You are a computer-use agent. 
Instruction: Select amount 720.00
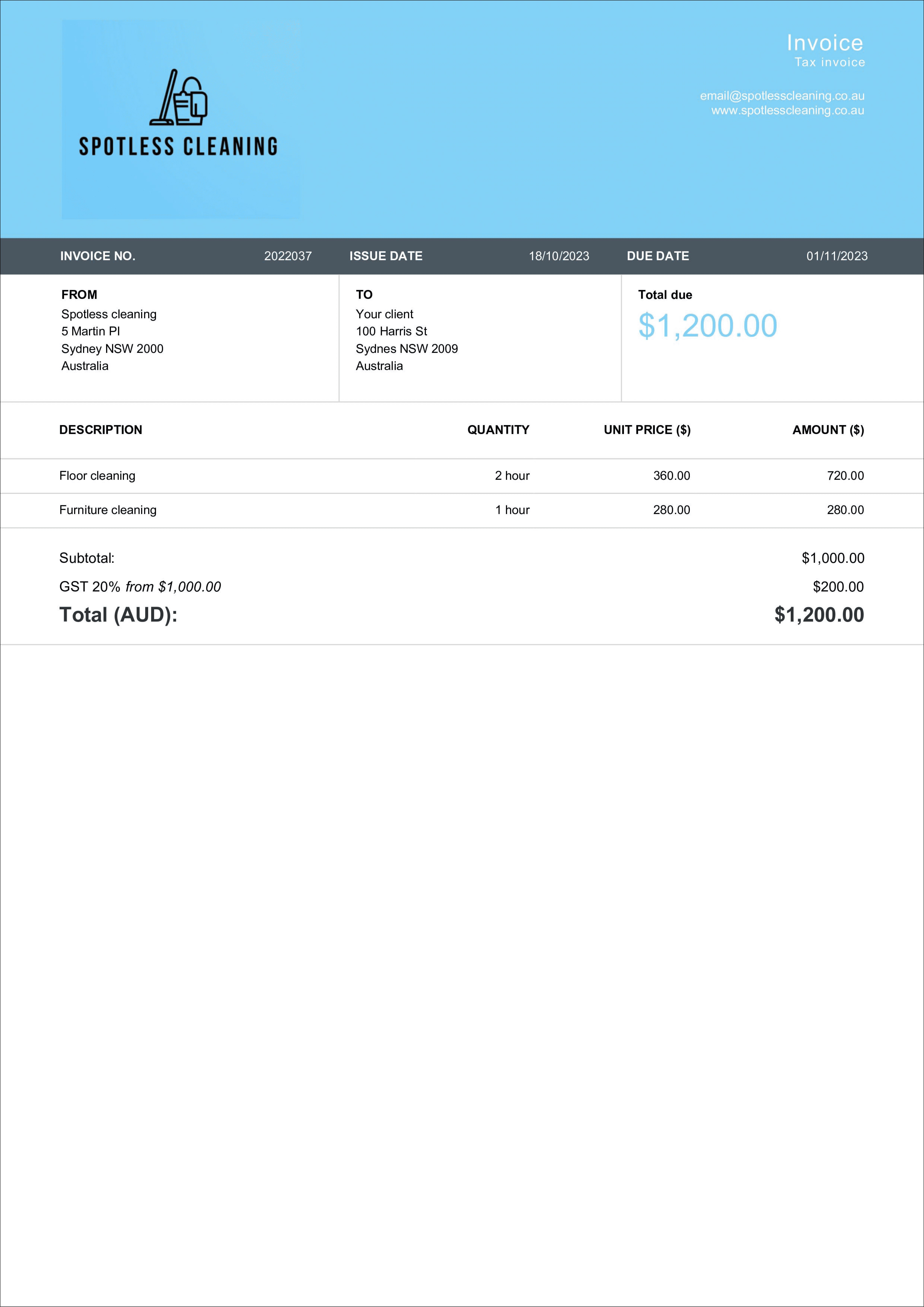coord(845,476)
